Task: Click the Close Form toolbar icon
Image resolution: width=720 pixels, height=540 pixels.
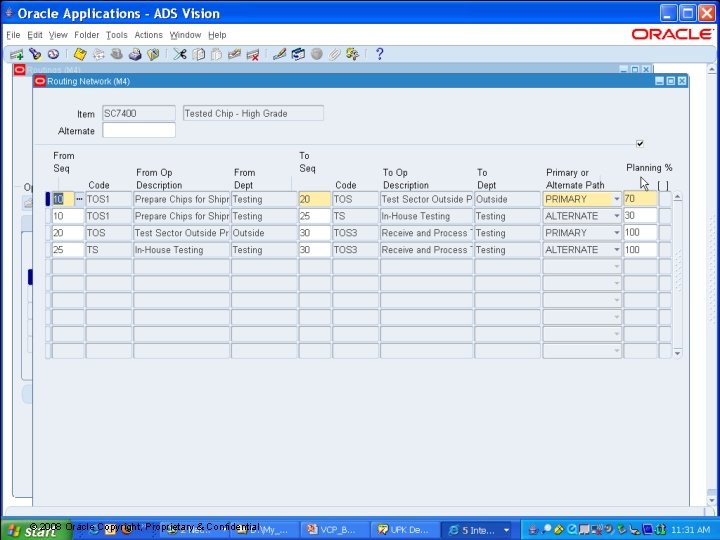Action: pos(153,54)
